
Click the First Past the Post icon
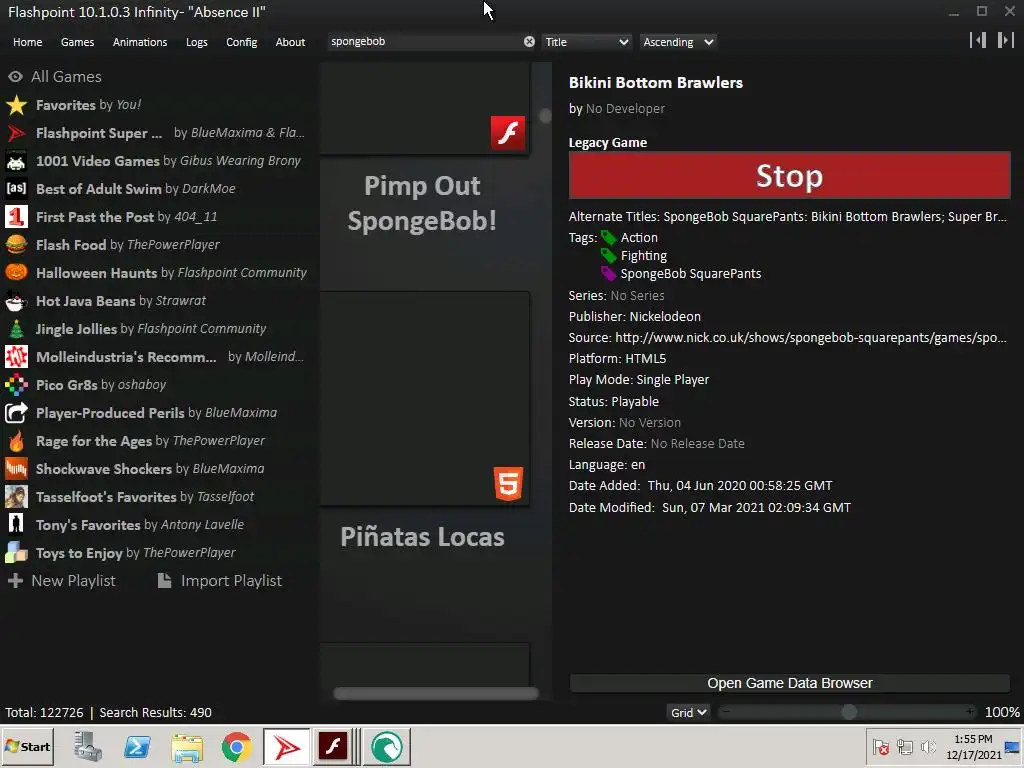[x=16, y=217]
